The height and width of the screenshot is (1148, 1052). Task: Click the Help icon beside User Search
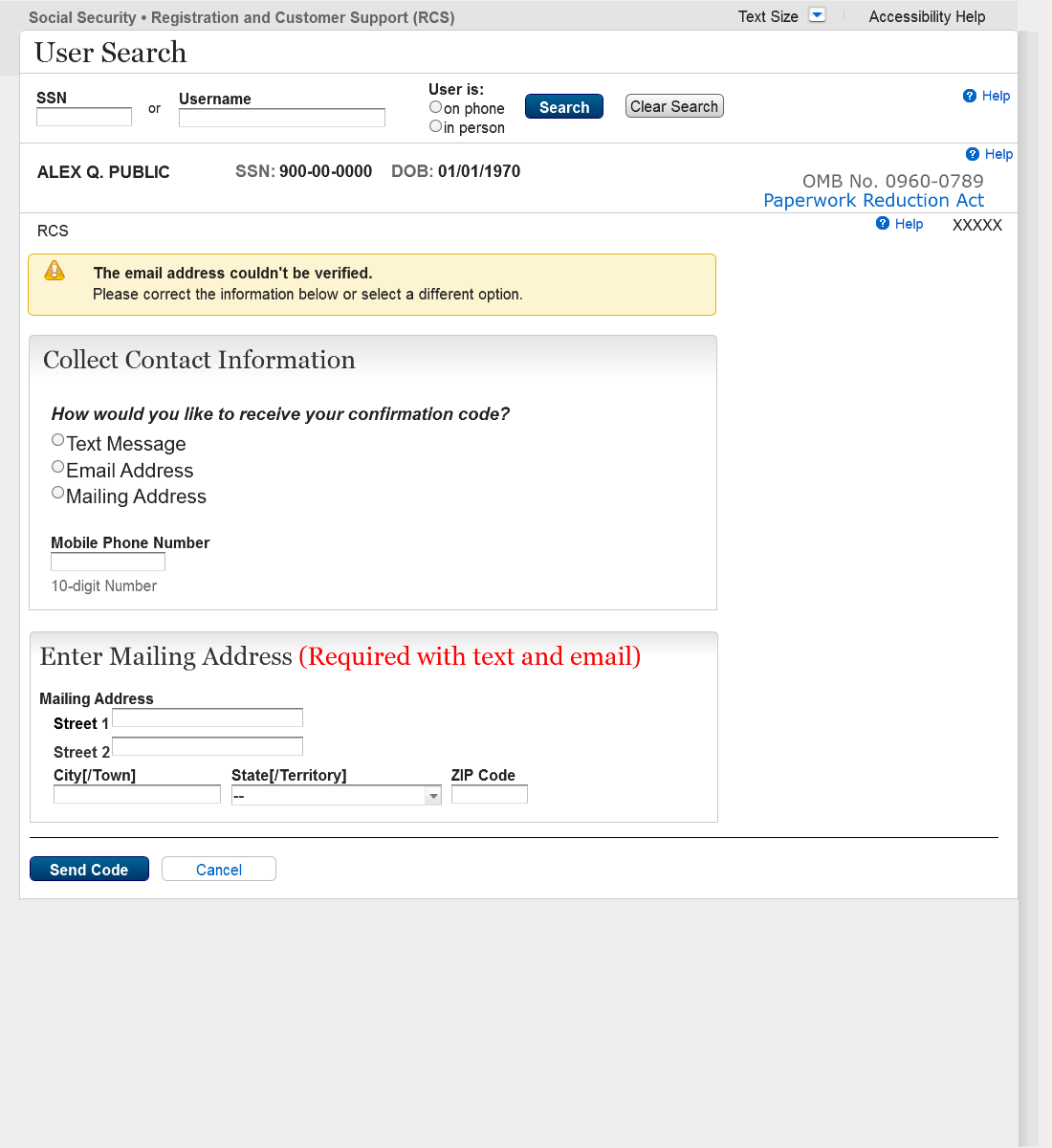tap(970, 96)
